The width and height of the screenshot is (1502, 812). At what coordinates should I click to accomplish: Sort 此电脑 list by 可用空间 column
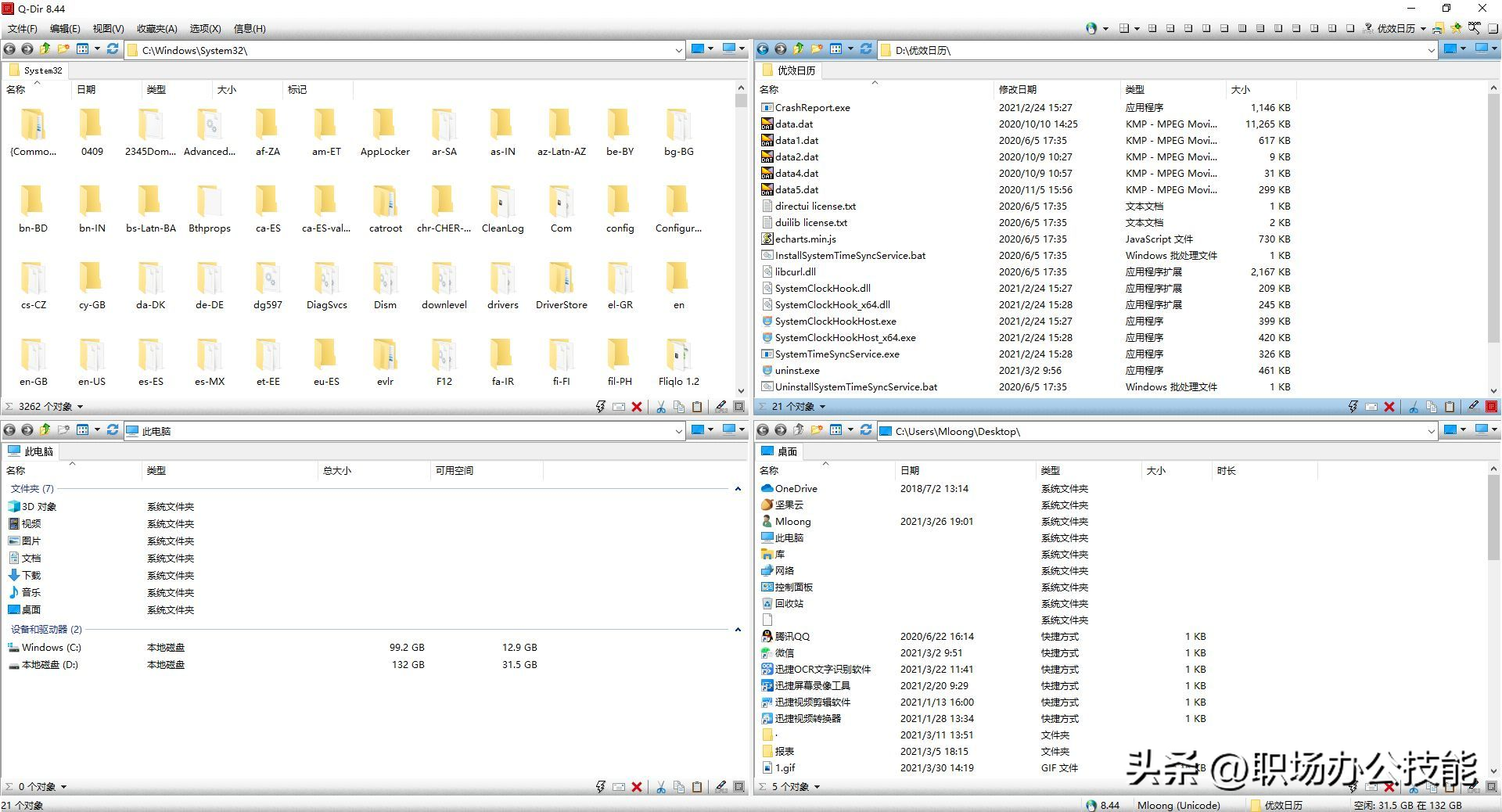point(454,471)
